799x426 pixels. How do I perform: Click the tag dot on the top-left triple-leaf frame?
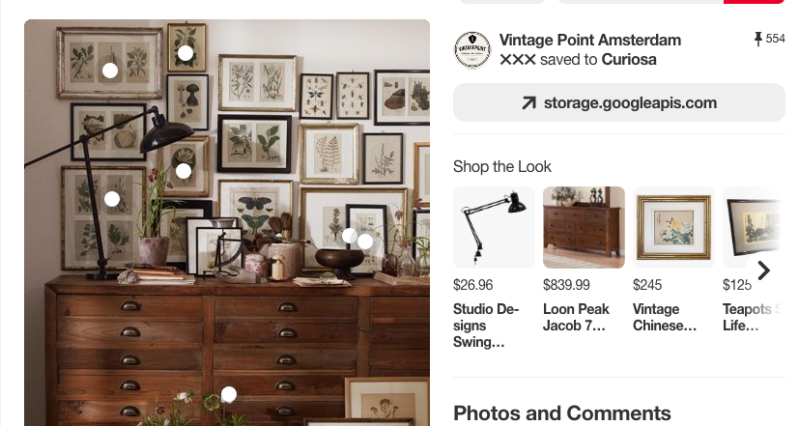point(110,70)
